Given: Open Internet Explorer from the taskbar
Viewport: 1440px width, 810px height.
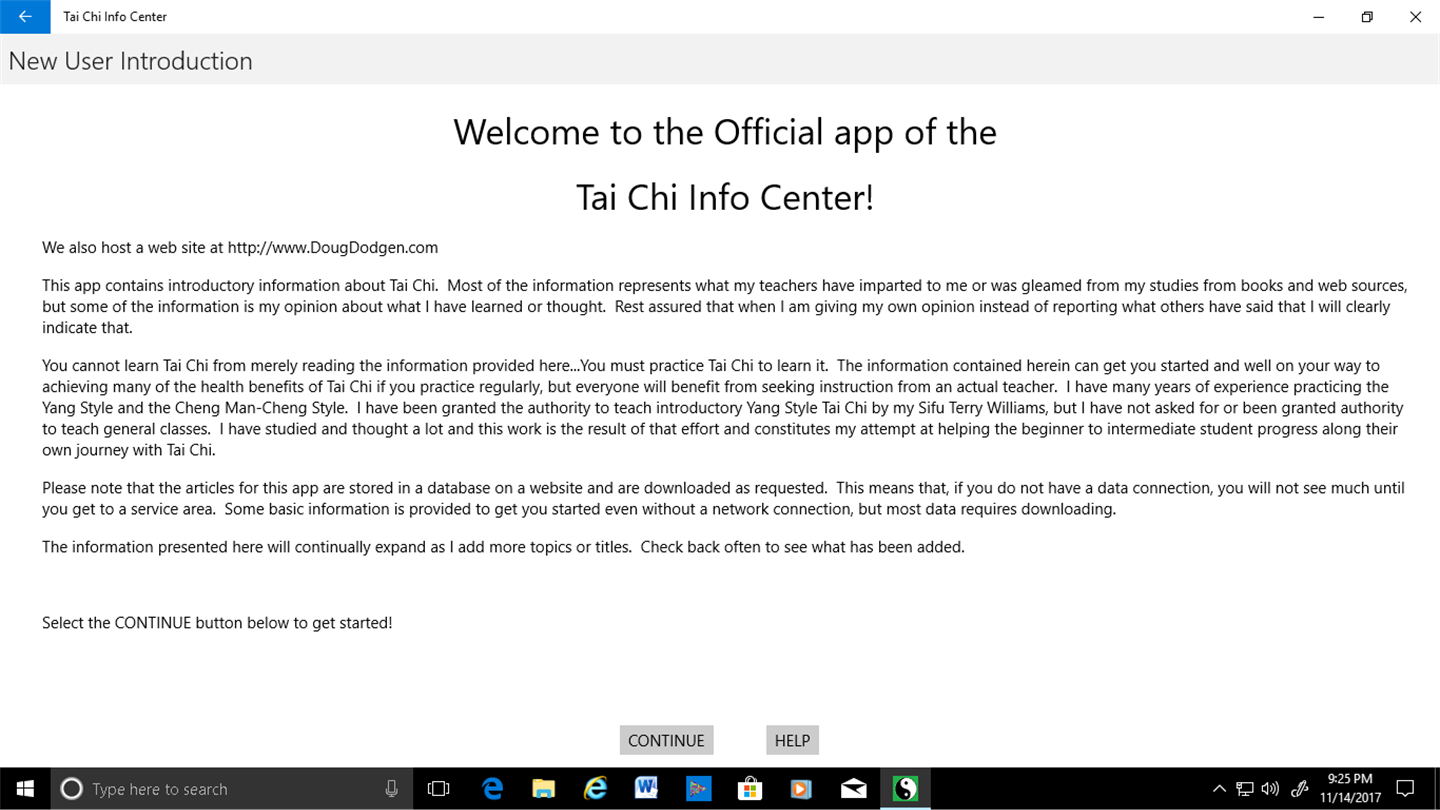Looking at the screenshot, I should [595, 789].
